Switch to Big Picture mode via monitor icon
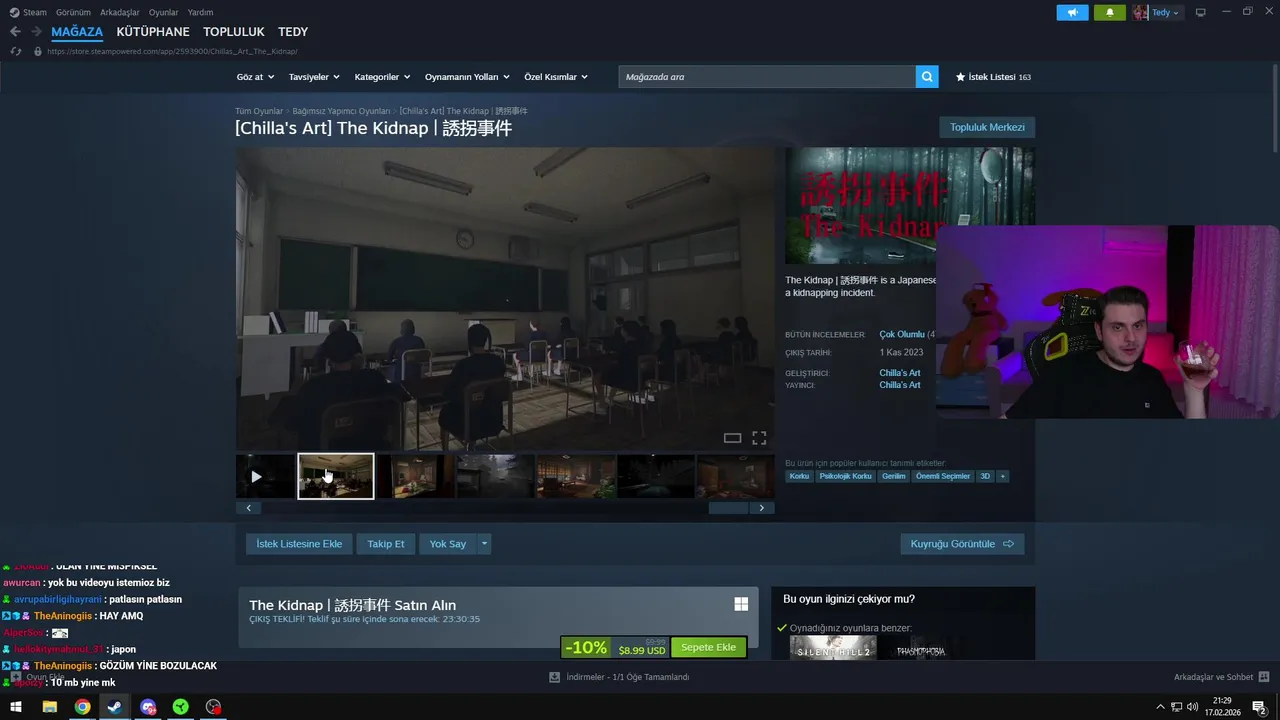Image resolution: width=1280 pixels, height=720 pixels. [1200, 12]
